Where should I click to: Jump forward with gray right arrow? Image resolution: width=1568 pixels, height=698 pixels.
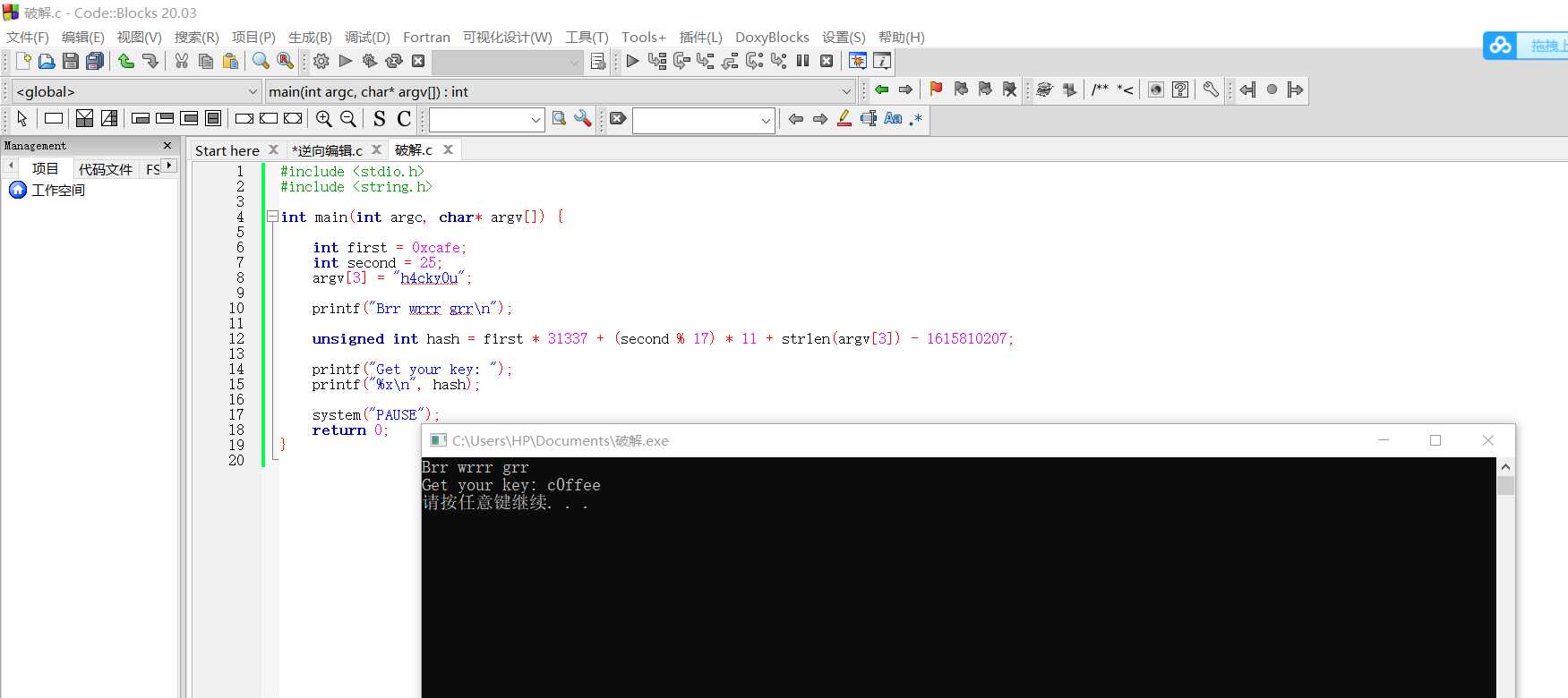click(x=906, y=89)
